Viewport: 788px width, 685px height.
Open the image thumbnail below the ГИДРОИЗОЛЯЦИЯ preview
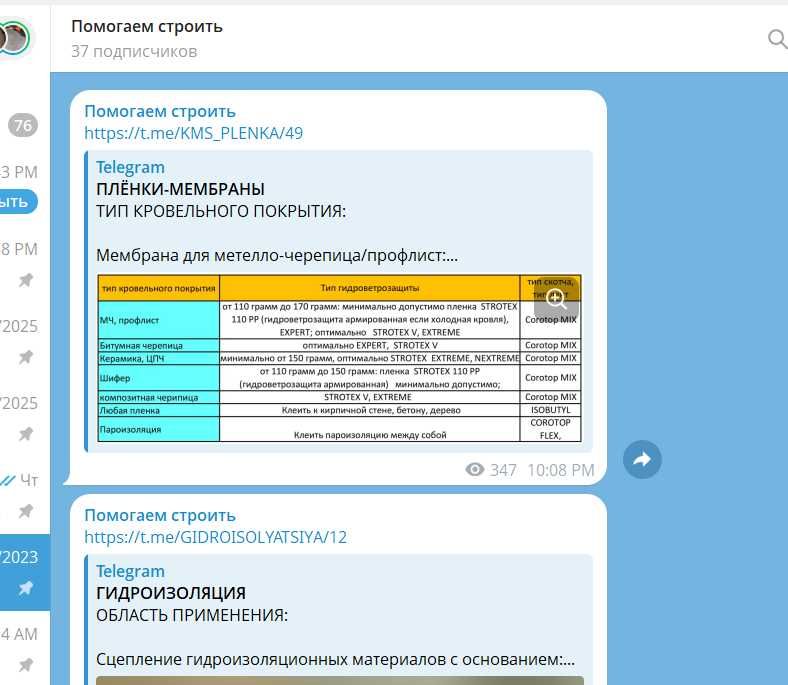(340, 680)
